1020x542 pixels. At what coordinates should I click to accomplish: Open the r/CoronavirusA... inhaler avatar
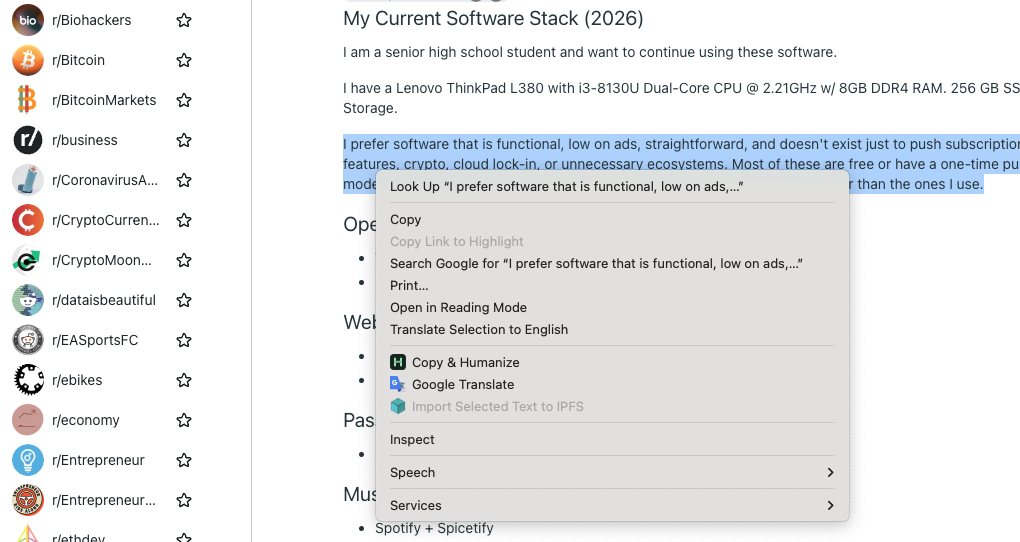pos(28,180)
